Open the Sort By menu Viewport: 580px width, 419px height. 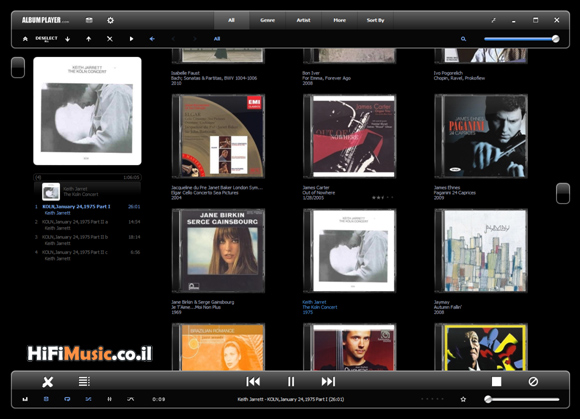click(375, 20)
